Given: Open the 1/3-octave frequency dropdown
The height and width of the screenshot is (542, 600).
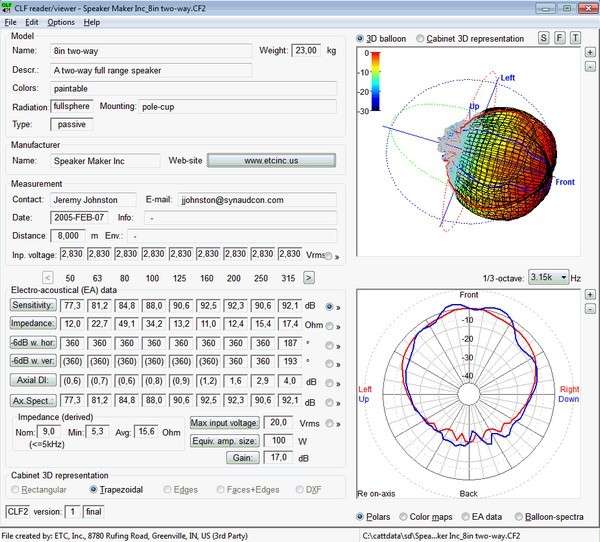Looking at the screenshot, I should [x=548, y=276].
